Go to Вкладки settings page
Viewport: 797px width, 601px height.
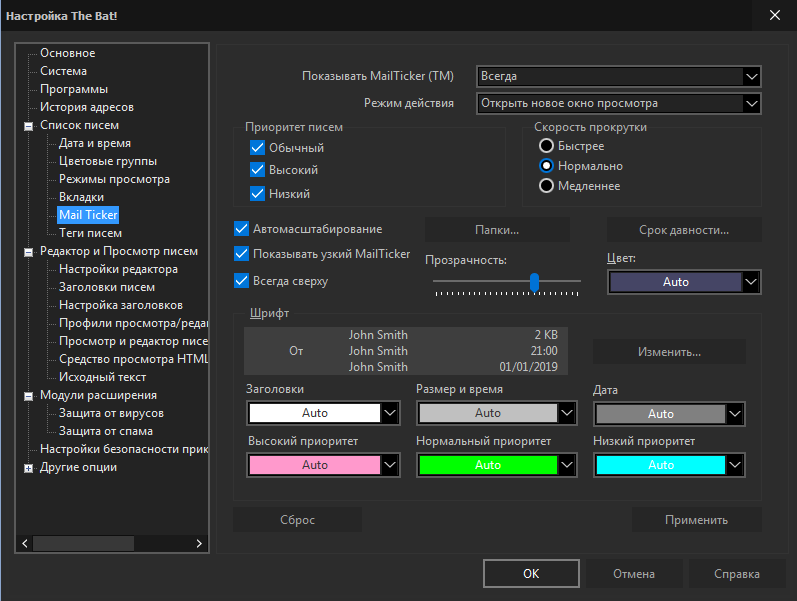[x=81, y=197]
